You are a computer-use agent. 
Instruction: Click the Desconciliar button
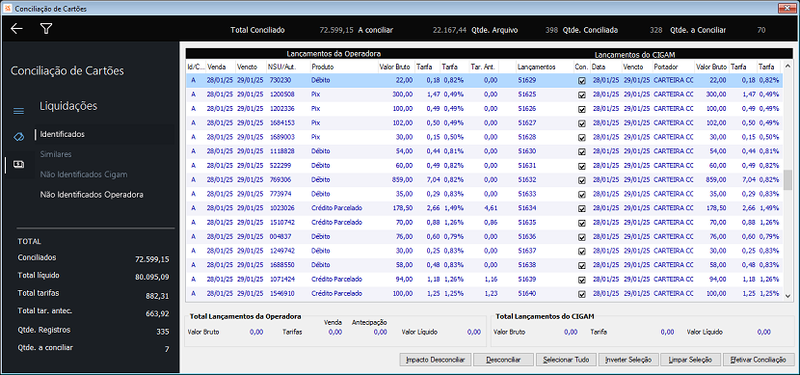click(504, 360)
